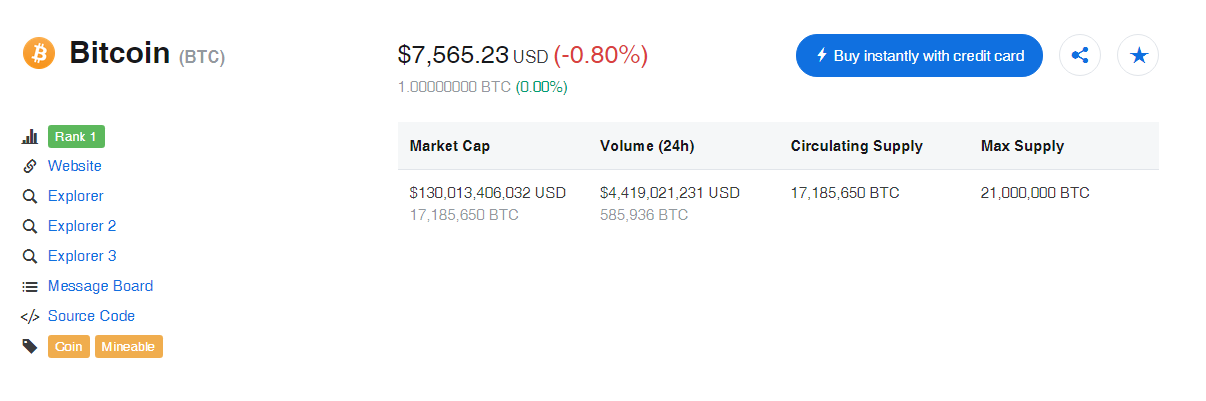This screenshot has height=401, width=1206.
Task: Click the bar chart icon beside Rank 1
Action: pyautogui.click(x=30, y=136)
